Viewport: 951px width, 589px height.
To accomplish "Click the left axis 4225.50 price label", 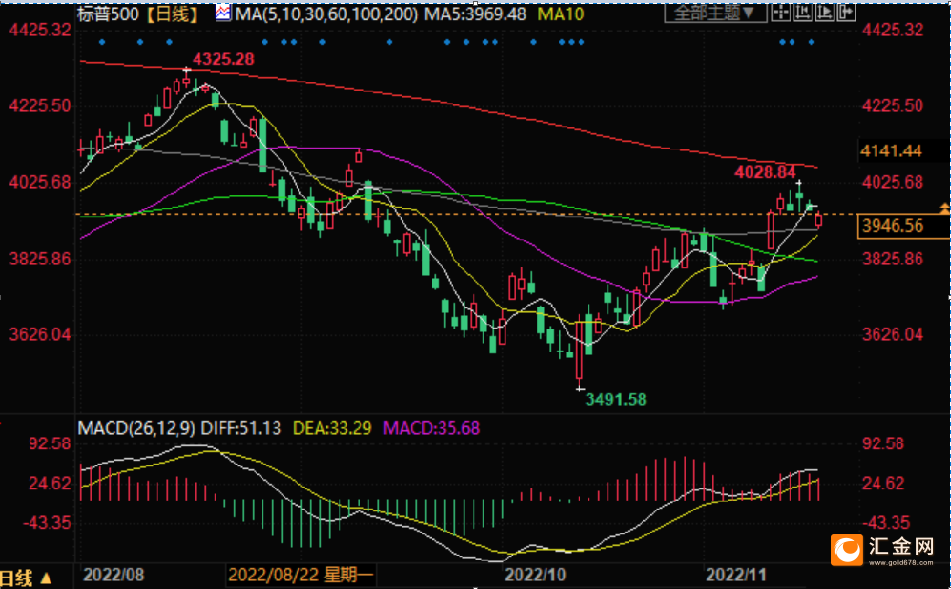I will click(x=40, y=106).
